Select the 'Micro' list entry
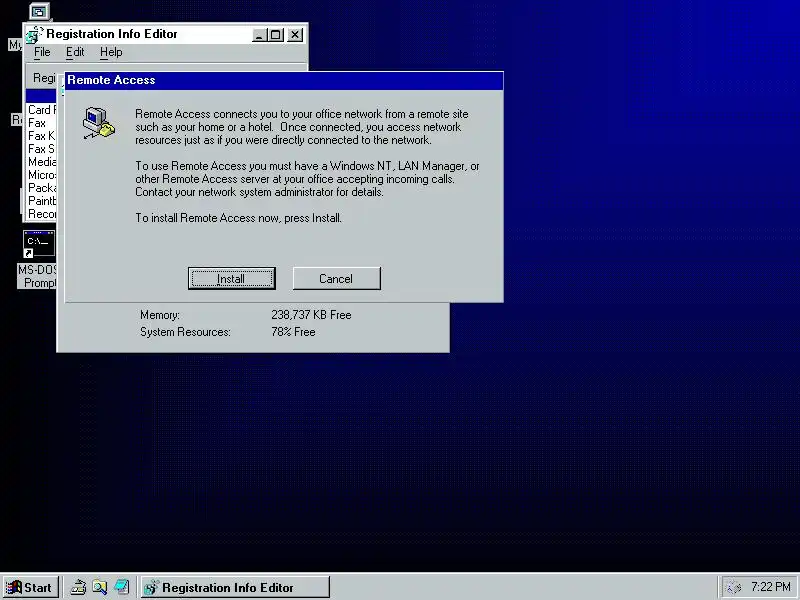 [41, 175]
